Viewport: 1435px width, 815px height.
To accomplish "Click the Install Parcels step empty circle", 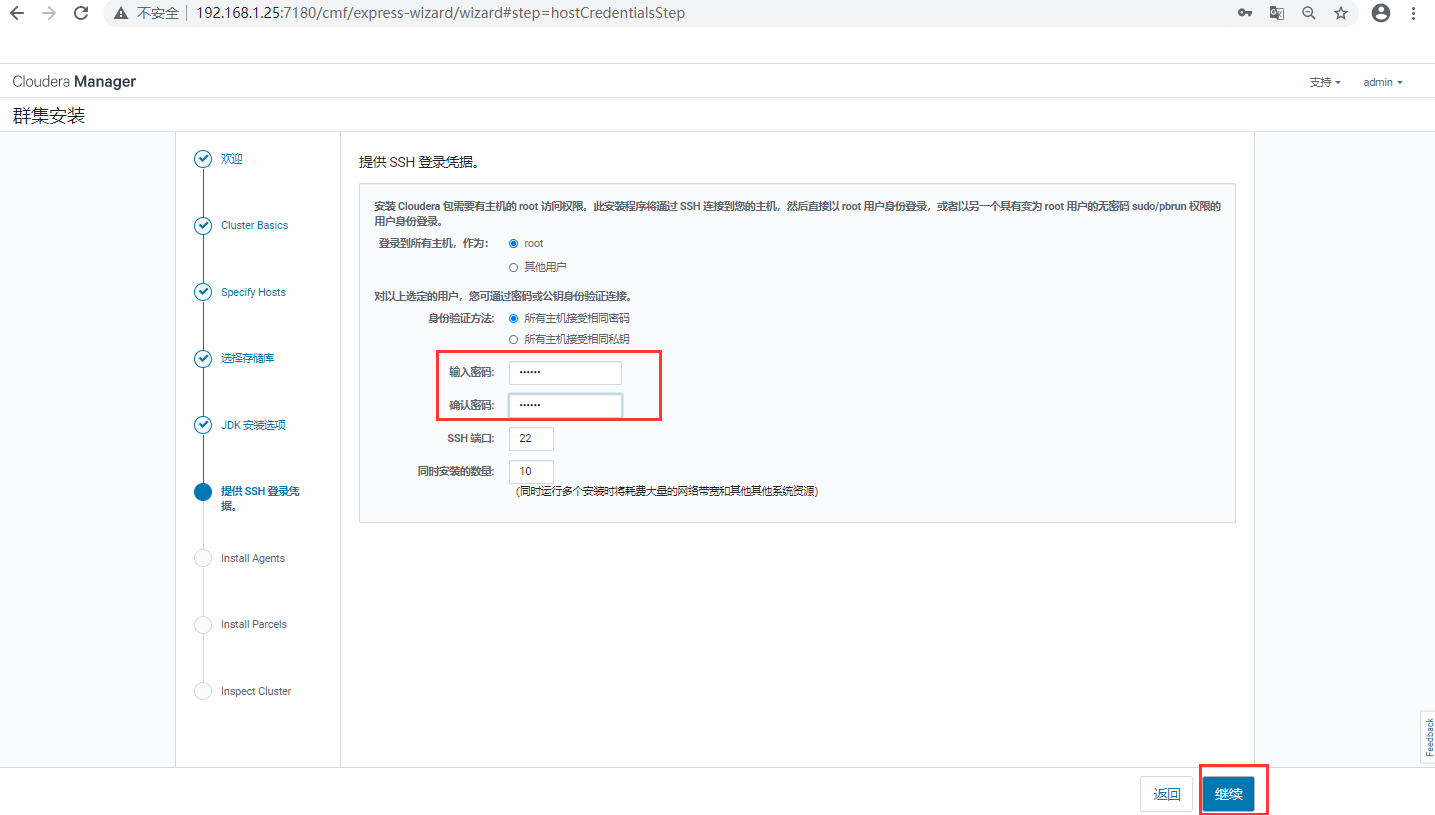I will (x=203, y=624).
